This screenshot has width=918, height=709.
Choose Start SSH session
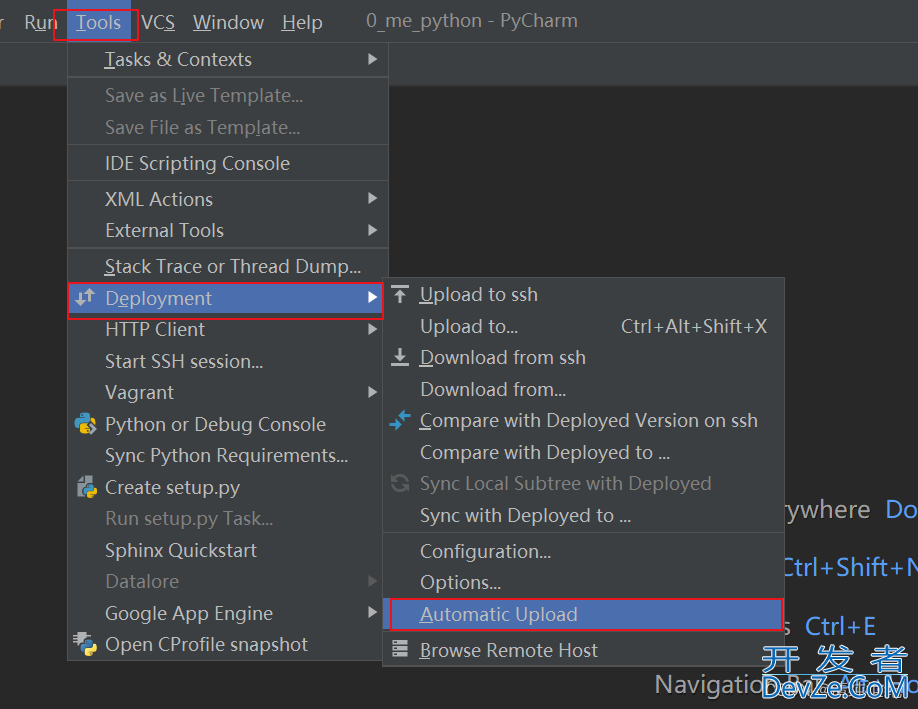[x=226, y=361]
